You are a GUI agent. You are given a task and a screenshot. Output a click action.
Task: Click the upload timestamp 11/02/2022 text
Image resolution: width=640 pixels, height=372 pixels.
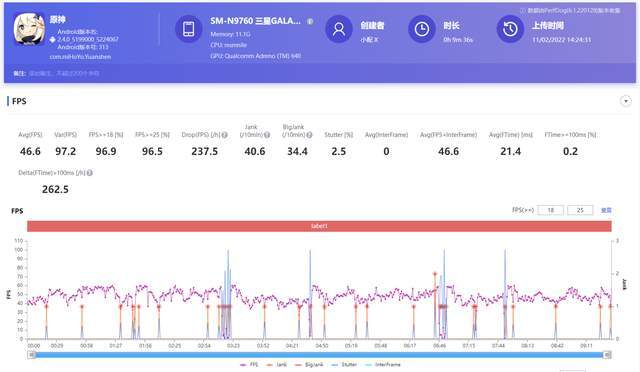pos(561,40)
